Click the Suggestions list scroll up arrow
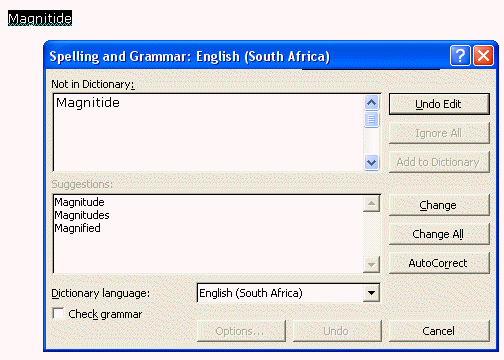The width and height of the screenshot is (504, 360). (371, 203)
